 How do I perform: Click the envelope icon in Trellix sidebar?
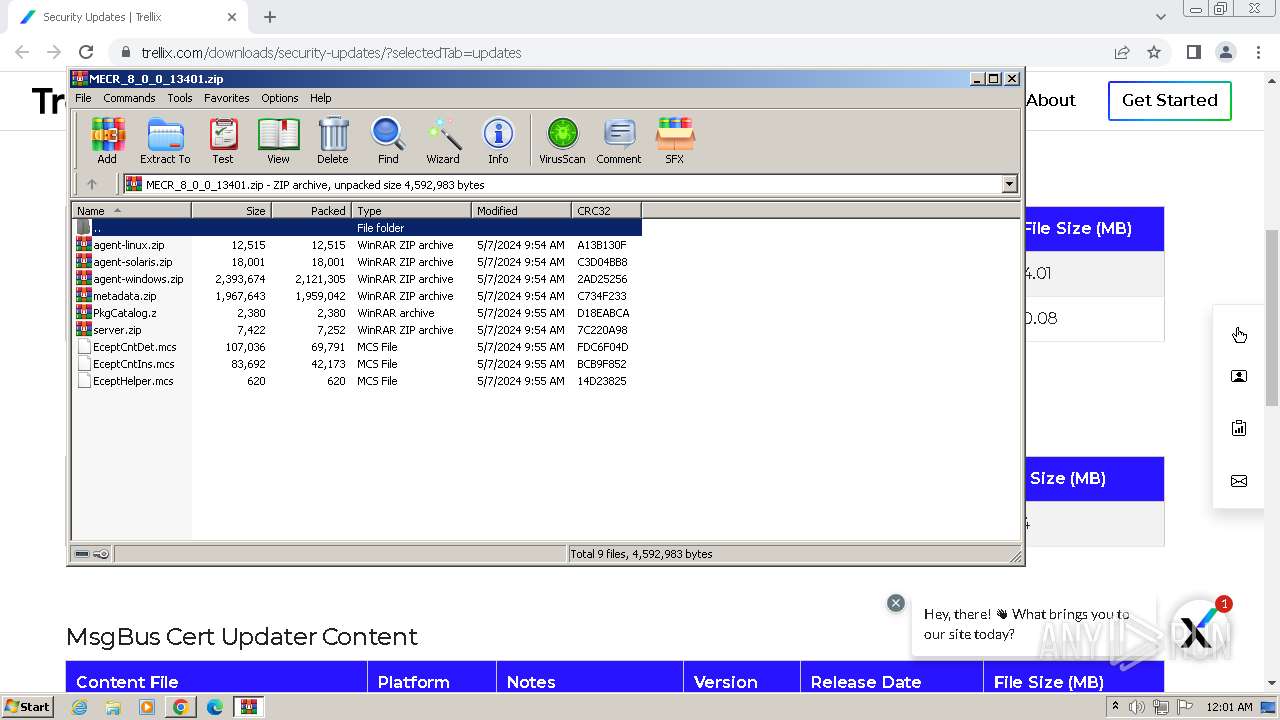(1239, 481)
